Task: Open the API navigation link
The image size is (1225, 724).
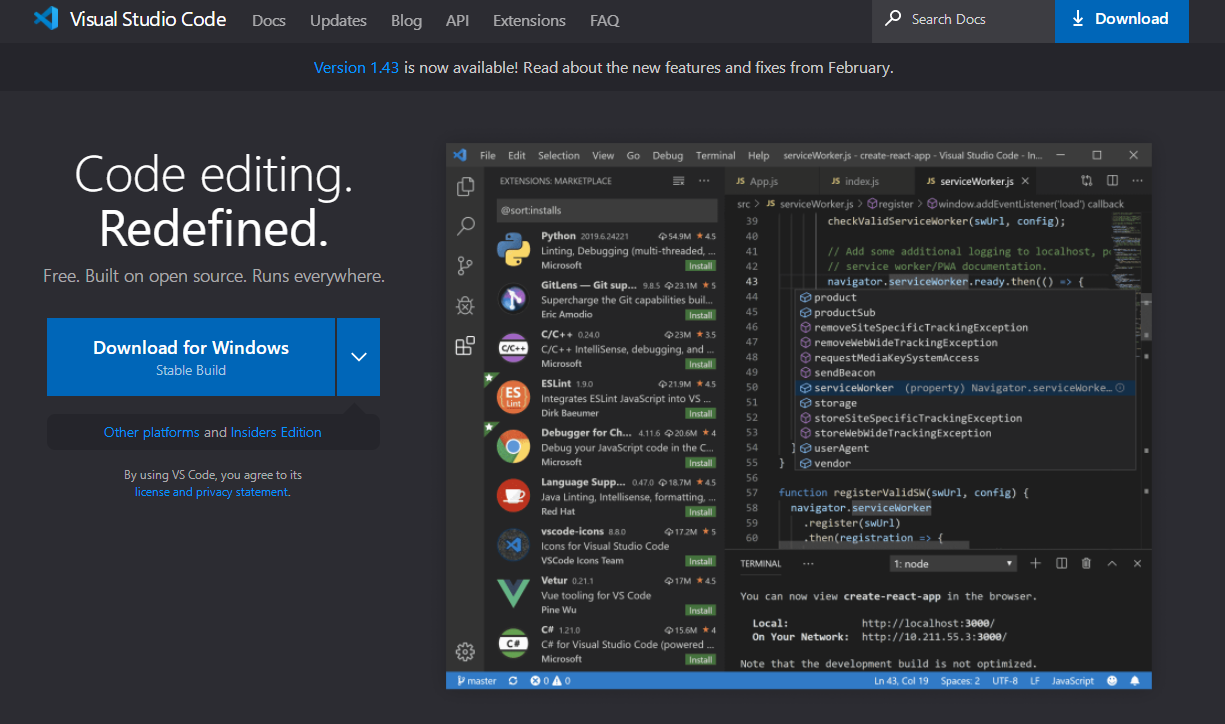Action: tap(457, 20)
